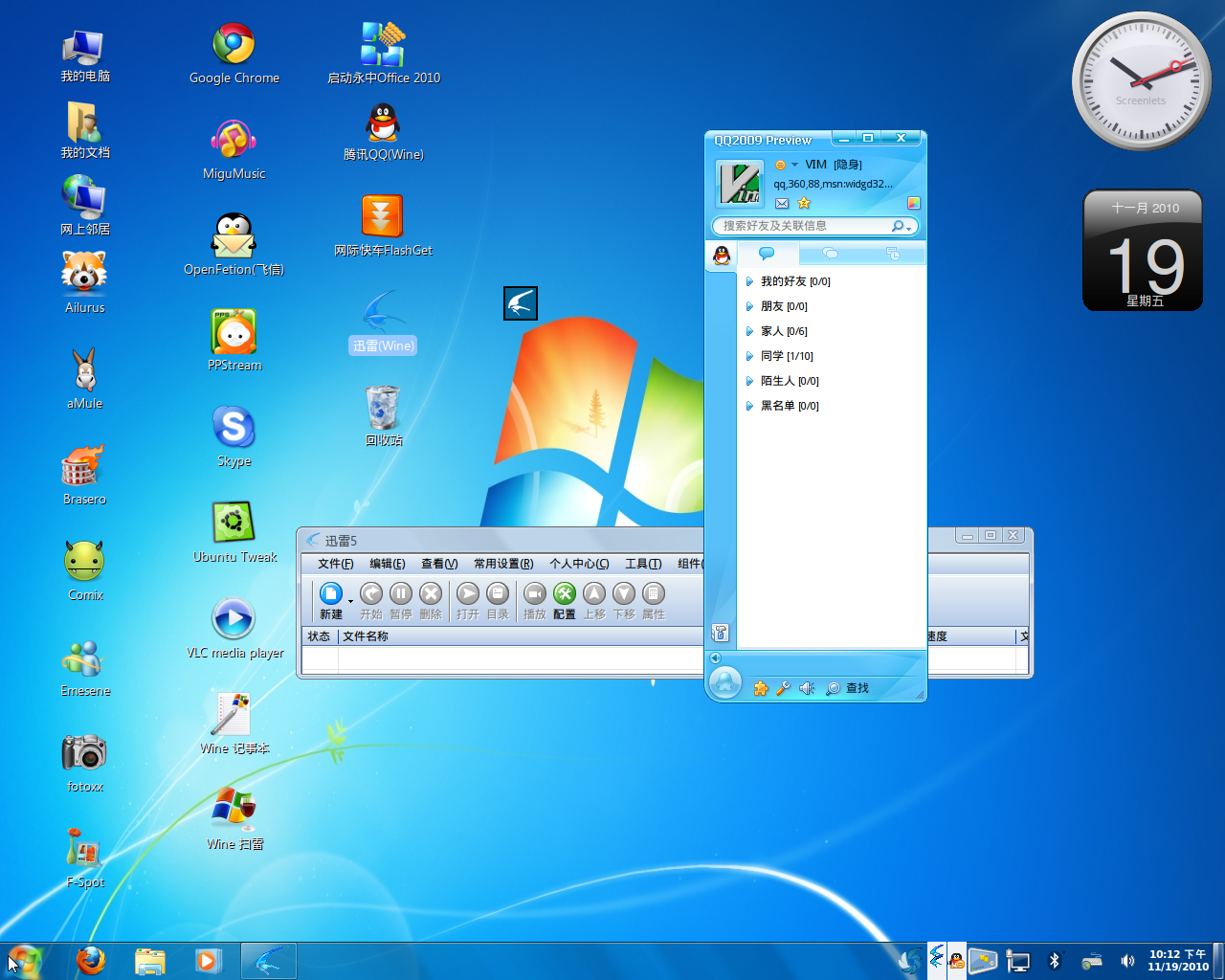Select the aMule desktop icon
The image size is (1225, 980).
[x=85, y=379]
